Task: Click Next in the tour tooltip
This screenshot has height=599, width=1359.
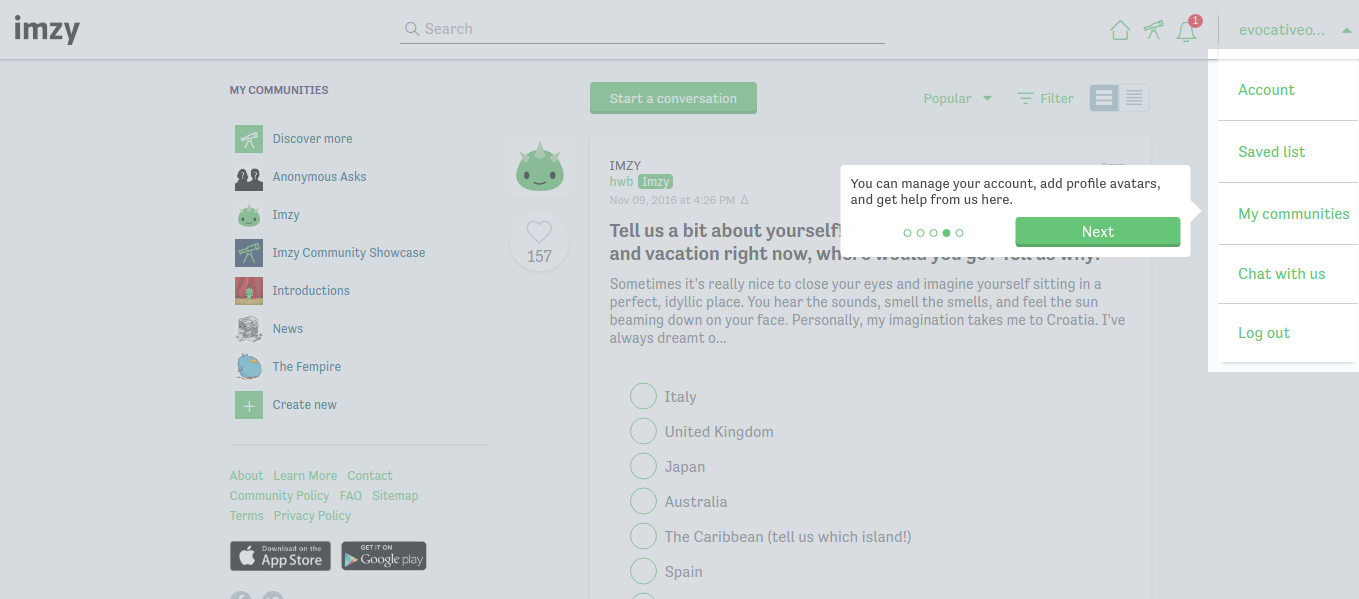Action: pos(1097,231)
